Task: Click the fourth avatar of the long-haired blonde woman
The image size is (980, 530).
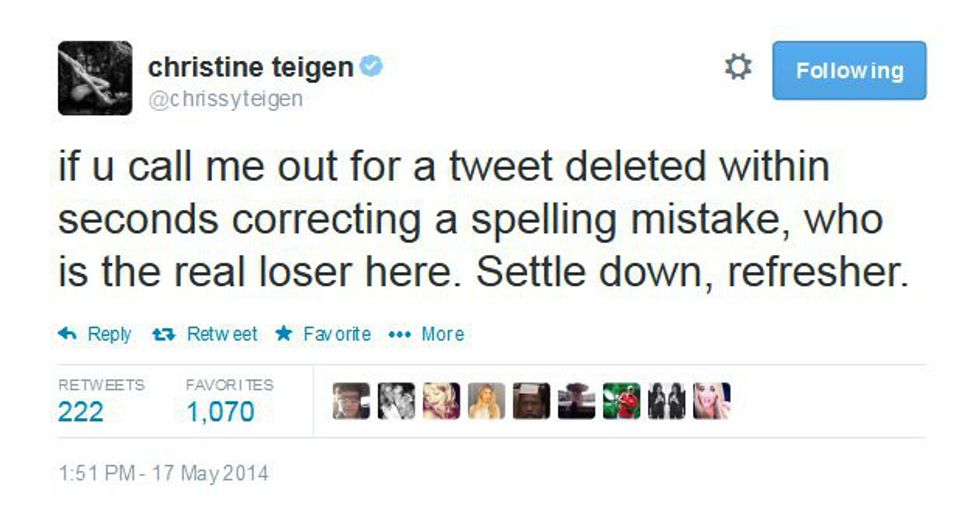Action: click(486, 401)
